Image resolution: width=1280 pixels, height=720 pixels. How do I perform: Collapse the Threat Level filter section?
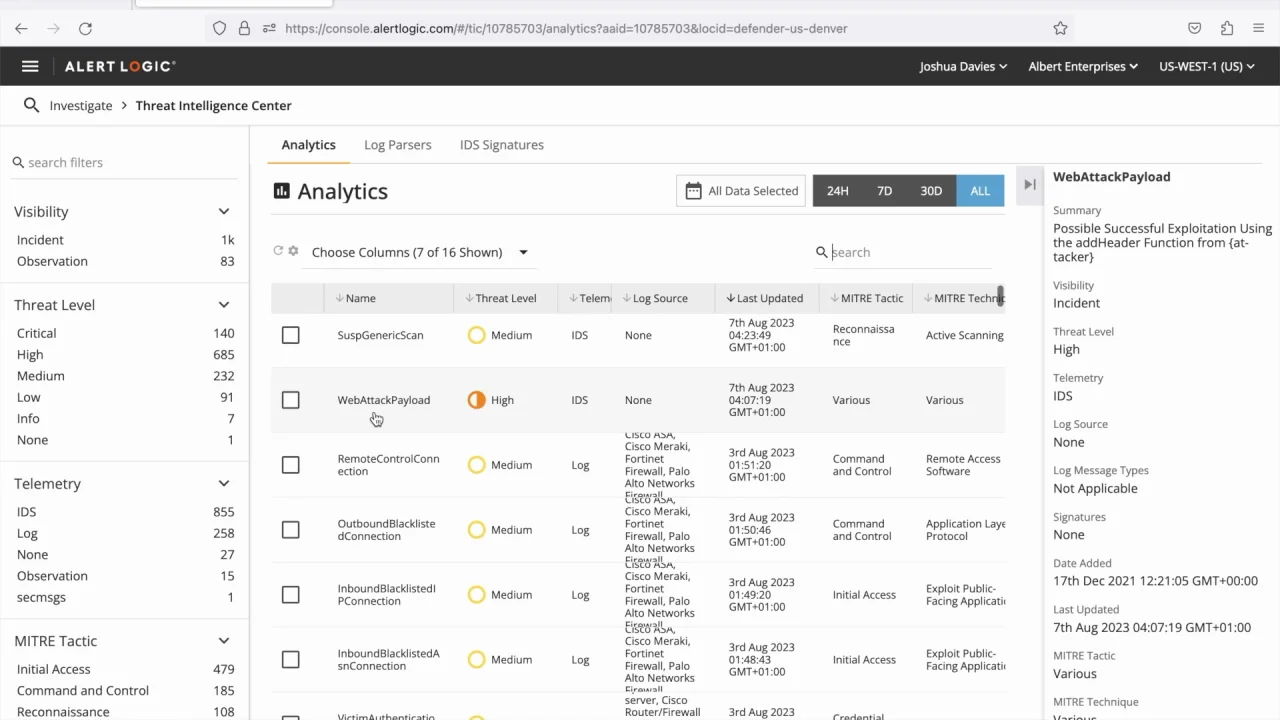click(x=224, y=305)
